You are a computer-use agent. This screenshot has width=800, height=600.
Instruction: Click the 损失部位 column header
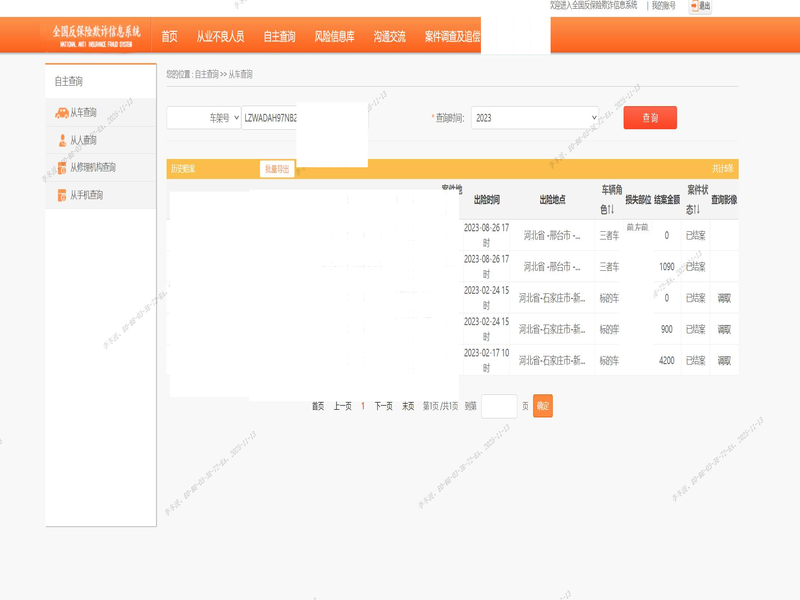[638, 199]
